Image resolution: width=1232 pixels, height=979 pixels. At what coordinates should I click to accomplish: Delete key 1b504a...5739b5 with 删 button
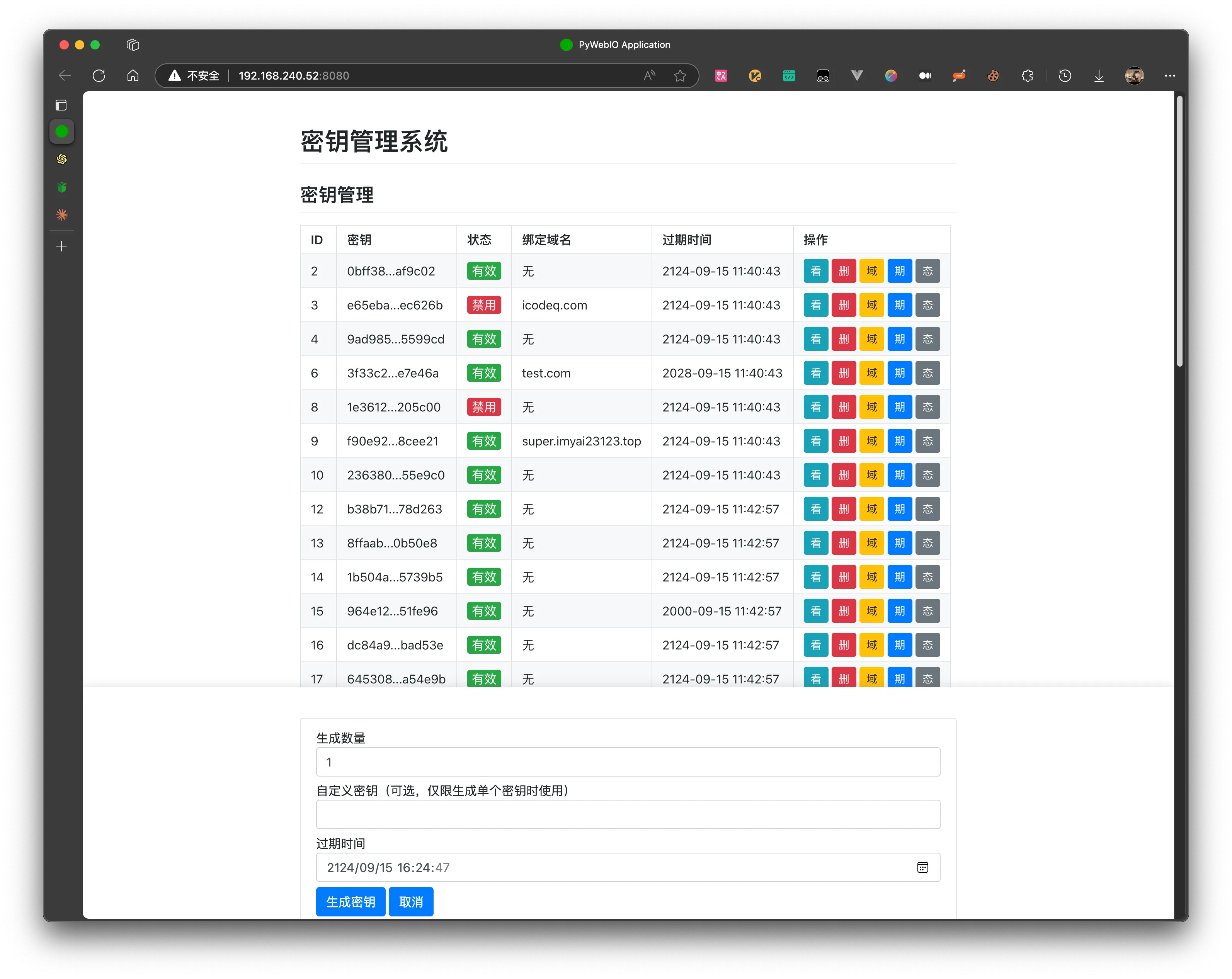[x=844, y=577]
